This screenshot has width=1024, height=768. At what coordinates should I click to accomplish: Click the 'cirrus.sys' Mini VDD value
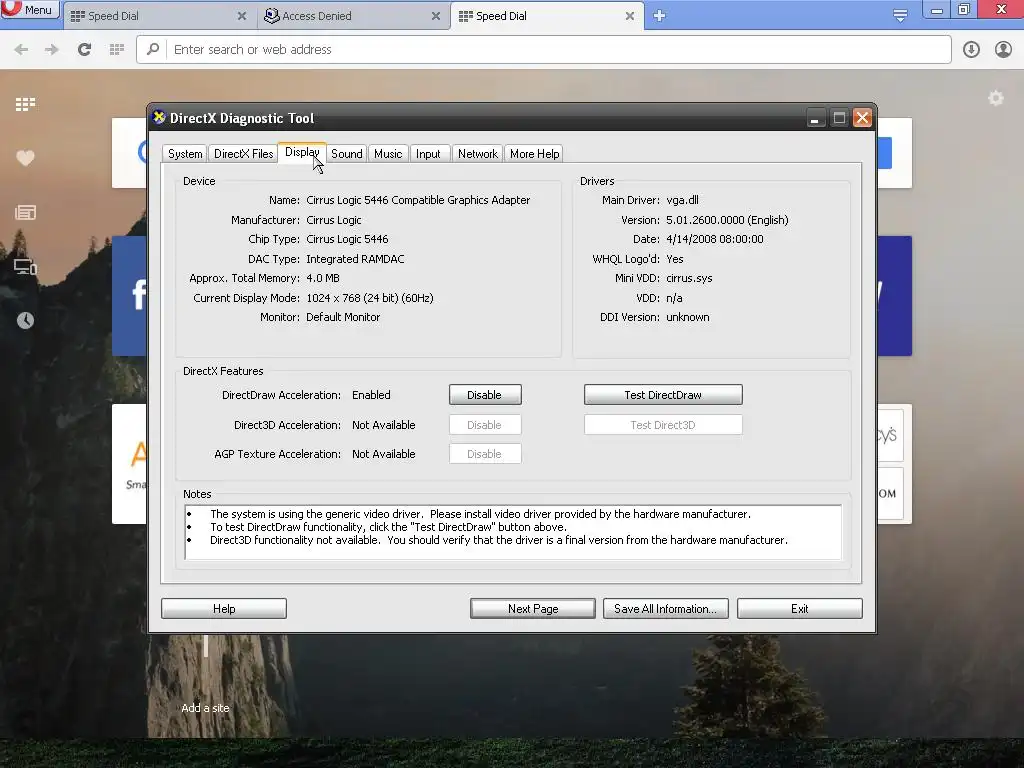point(689,278)
